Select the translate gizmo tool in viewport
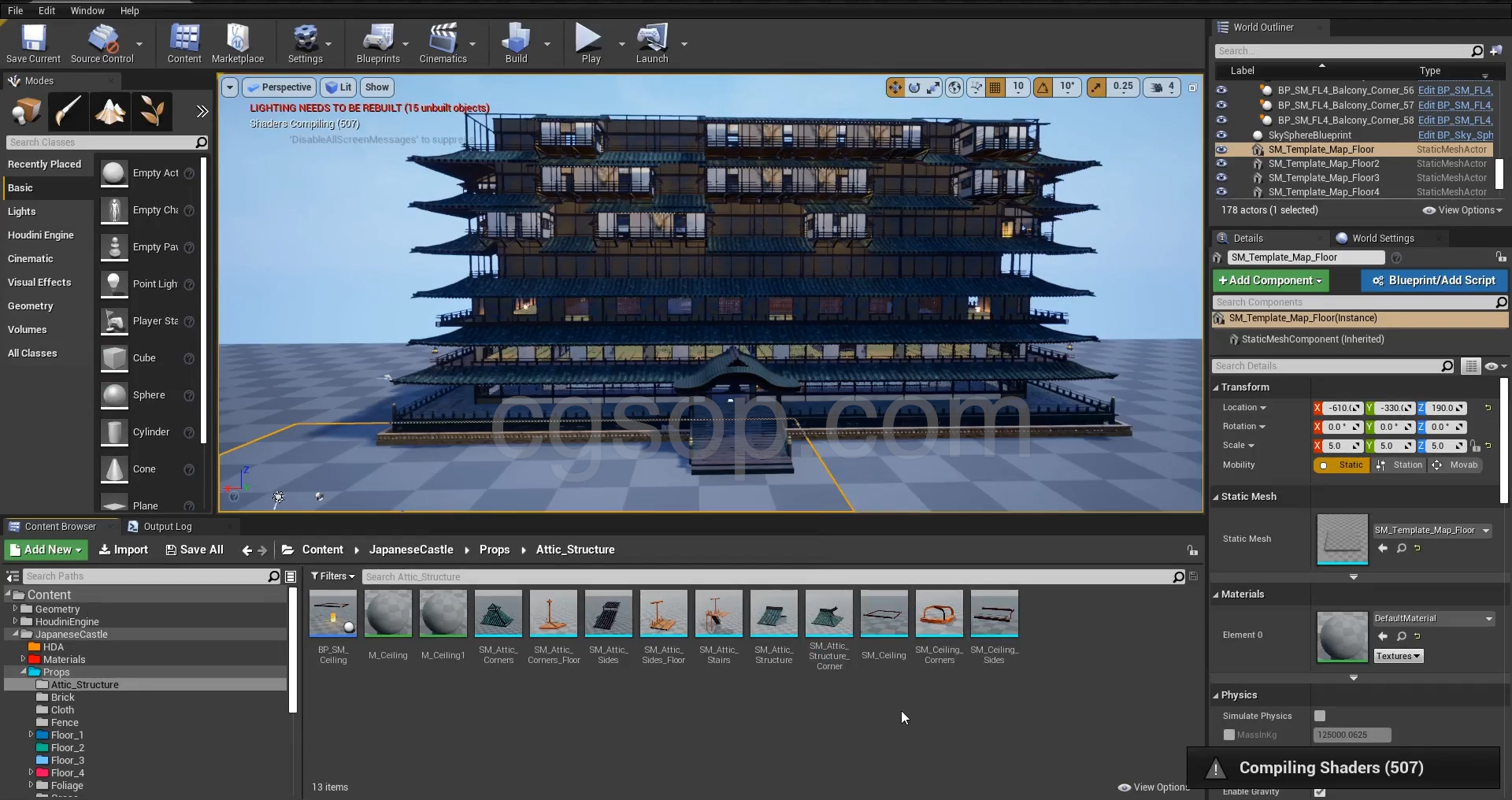 (x=895, y=87)
